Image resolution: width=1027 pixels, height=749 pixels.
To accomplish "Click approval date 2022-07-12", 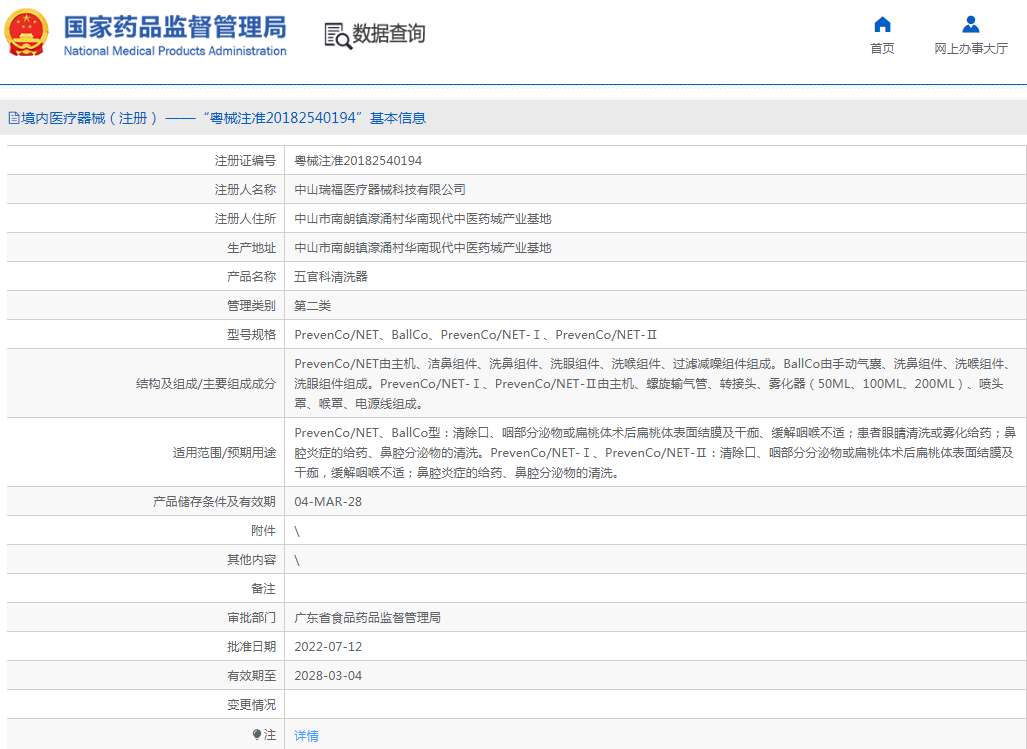I will (328, 646).
